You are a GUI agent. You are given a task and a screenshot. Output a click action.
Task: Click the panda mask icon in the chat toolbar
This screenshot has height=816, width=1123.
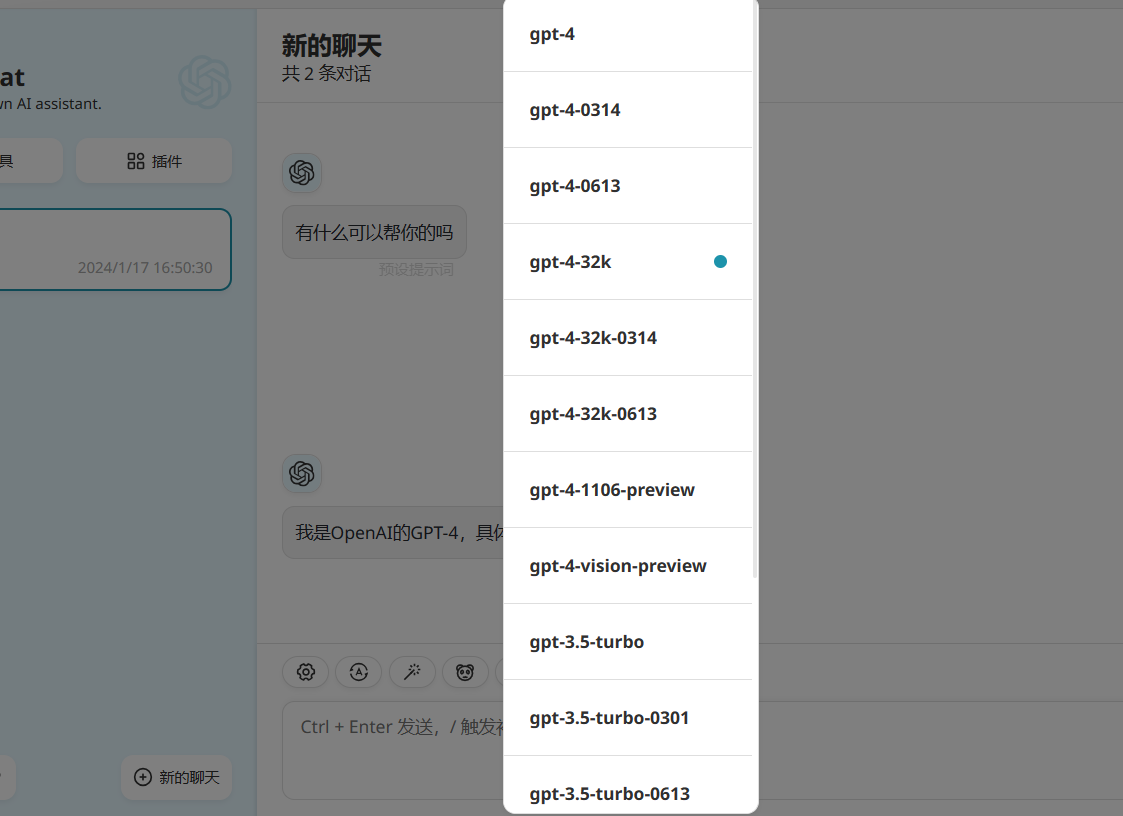pos(465,672)
